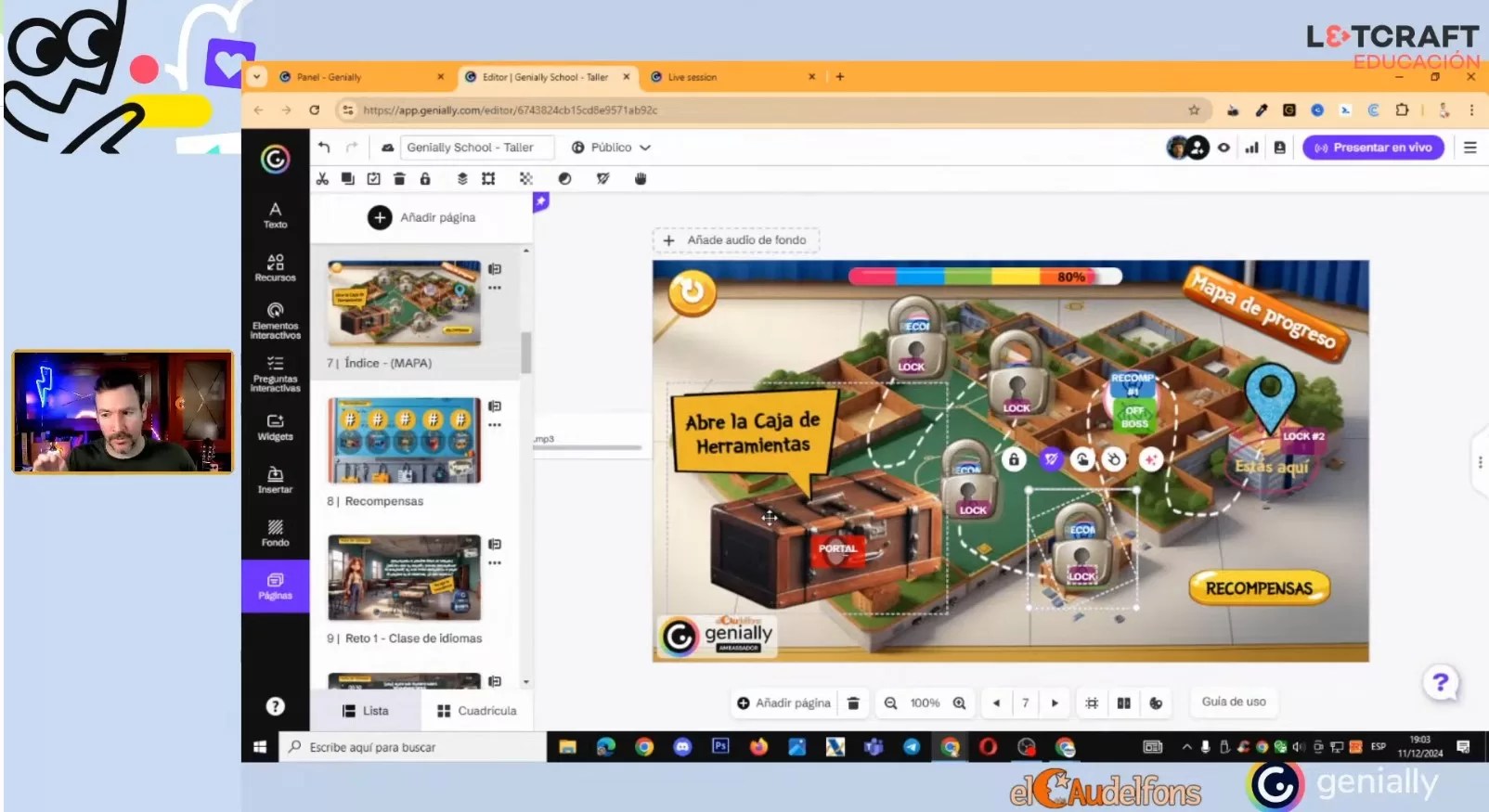
Task: Switch pages panel to Cuadrícula view
Action: [477, 711]
